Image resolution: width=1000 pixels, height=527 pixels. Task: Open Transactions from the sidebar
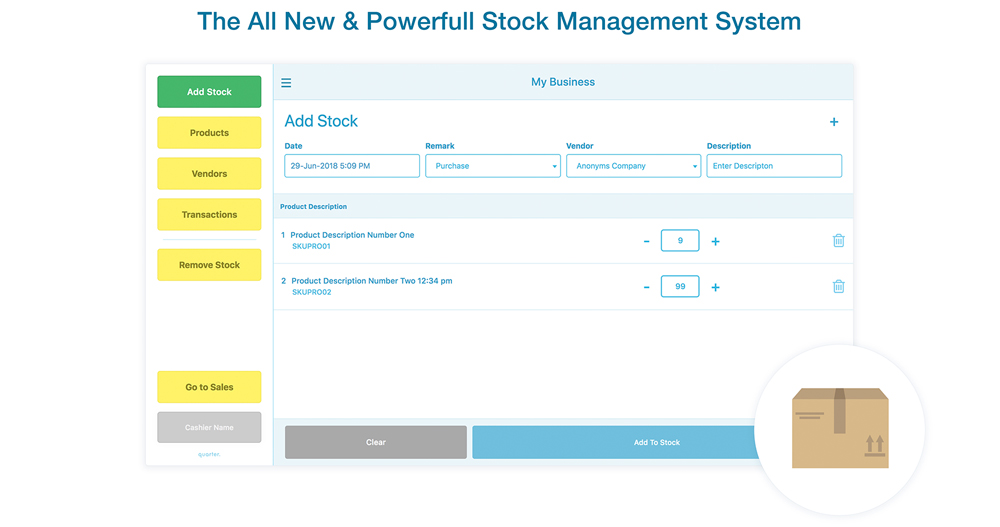tap(209, 215)
